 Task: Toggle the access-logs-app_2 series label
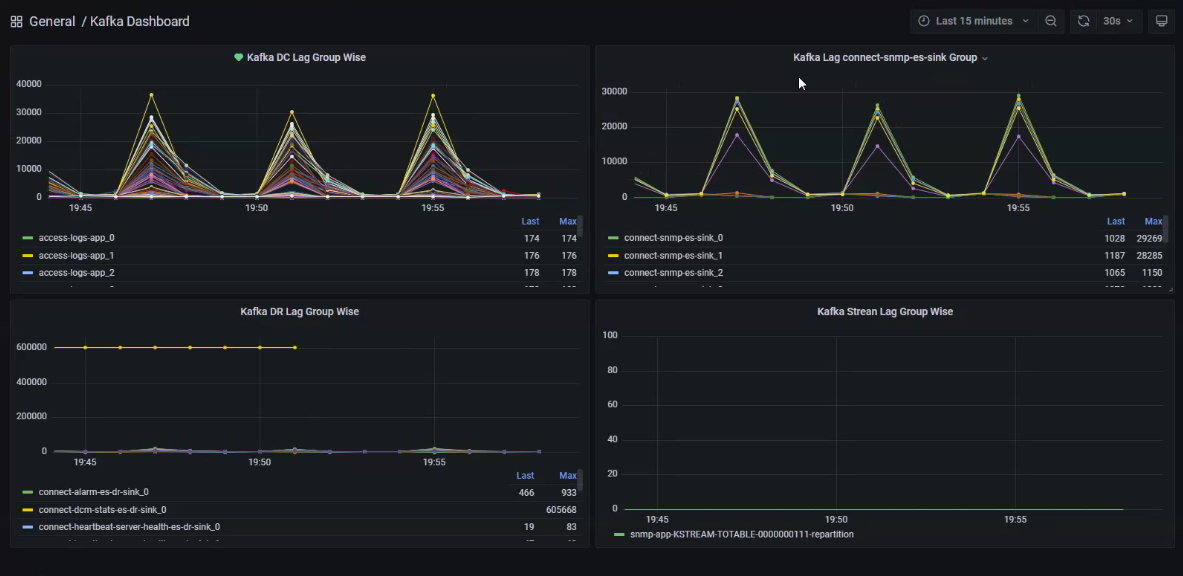tap(76, 273)
